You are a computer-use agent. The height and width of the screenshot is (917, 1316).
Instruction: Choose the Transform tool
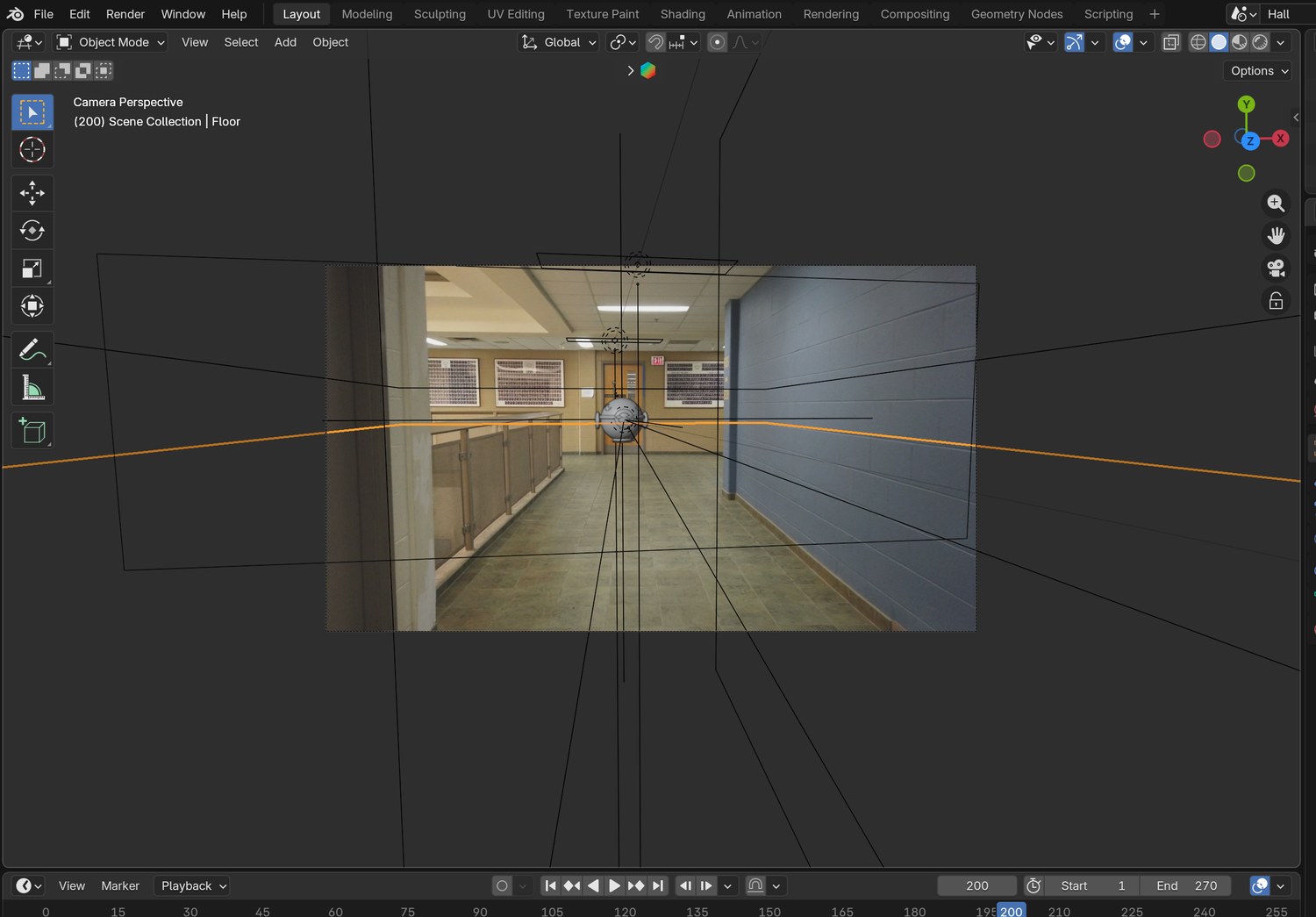click(x=32, y=306)
